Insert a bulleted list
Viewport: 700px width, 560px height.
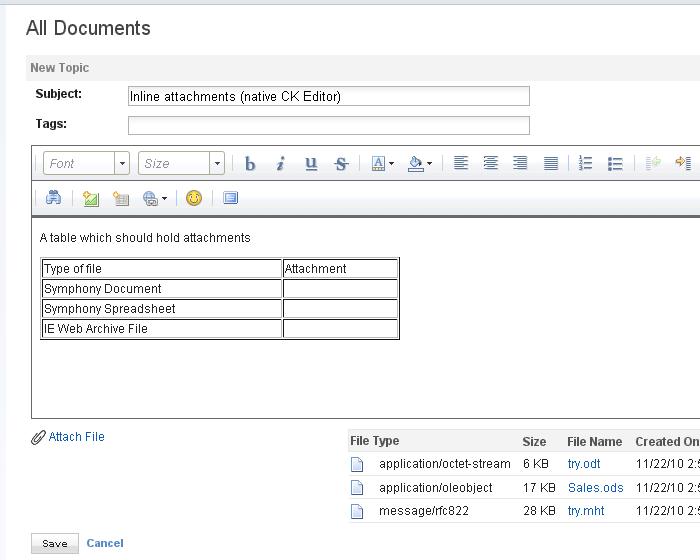point(615,164)
